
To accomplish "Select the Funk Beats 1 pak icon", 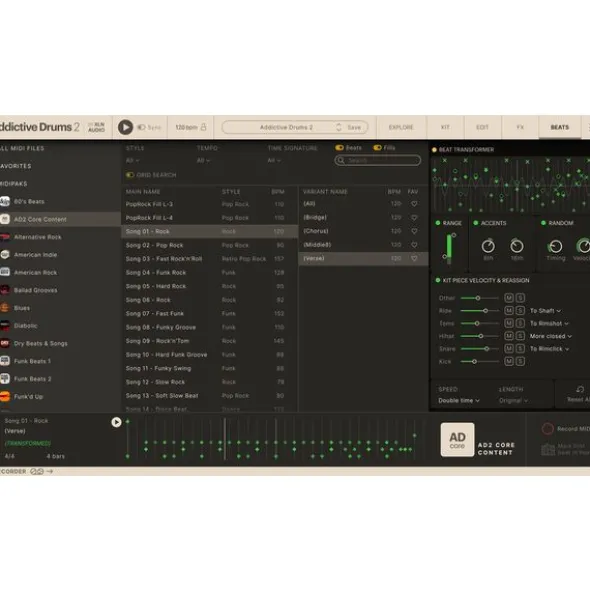I will pos(5,361).
